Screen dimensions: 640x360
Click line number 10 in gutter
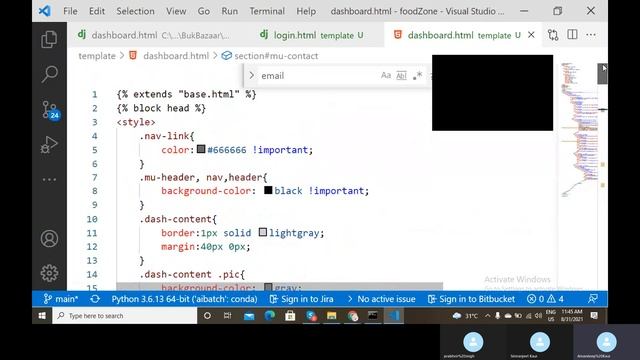[92, 219]
